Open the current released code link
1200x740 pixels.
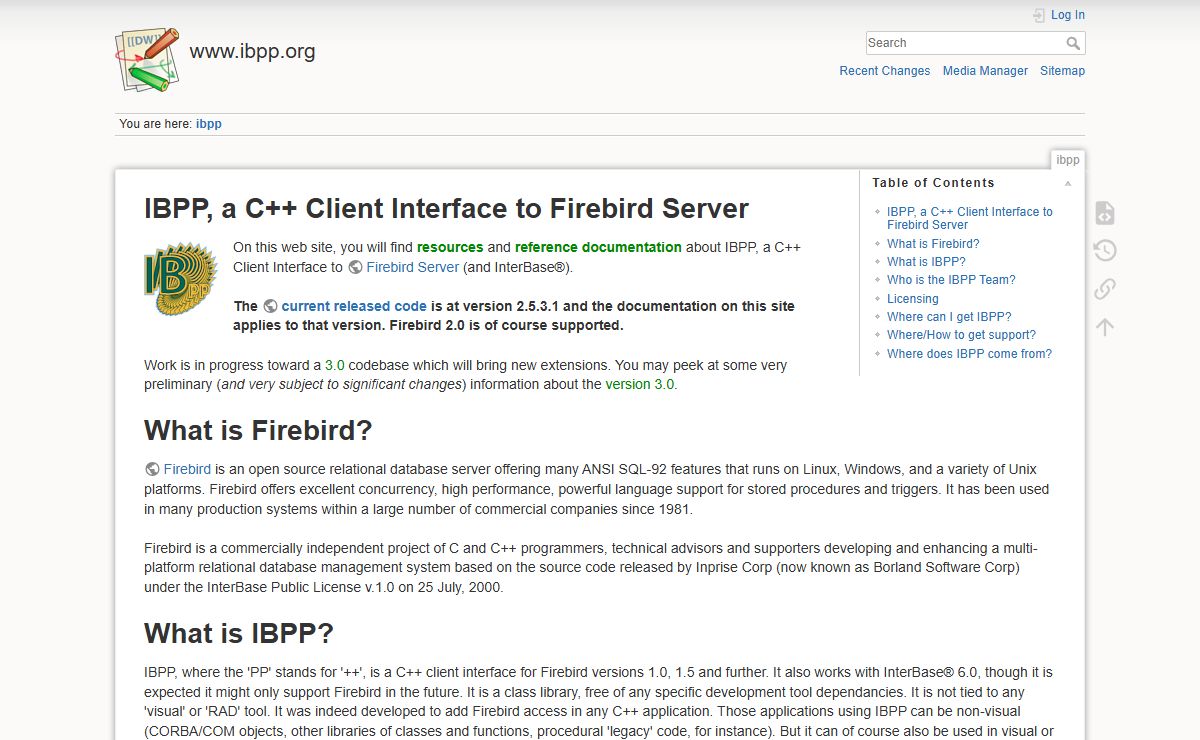pos(354,306)
